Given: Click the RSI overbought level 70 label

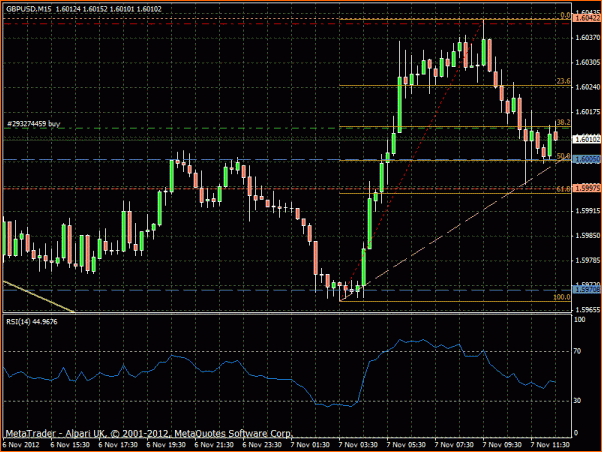Looking at the screenshot, I should (x=577, y=351).
